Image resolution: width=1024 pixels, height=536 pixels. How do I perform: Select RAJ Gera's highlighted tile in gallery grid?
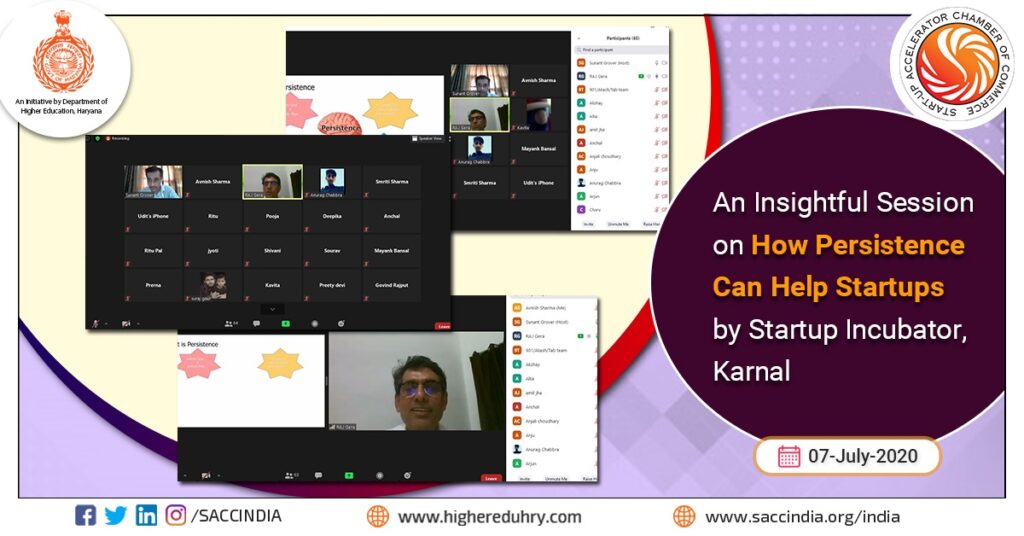(x=272, y=182)
